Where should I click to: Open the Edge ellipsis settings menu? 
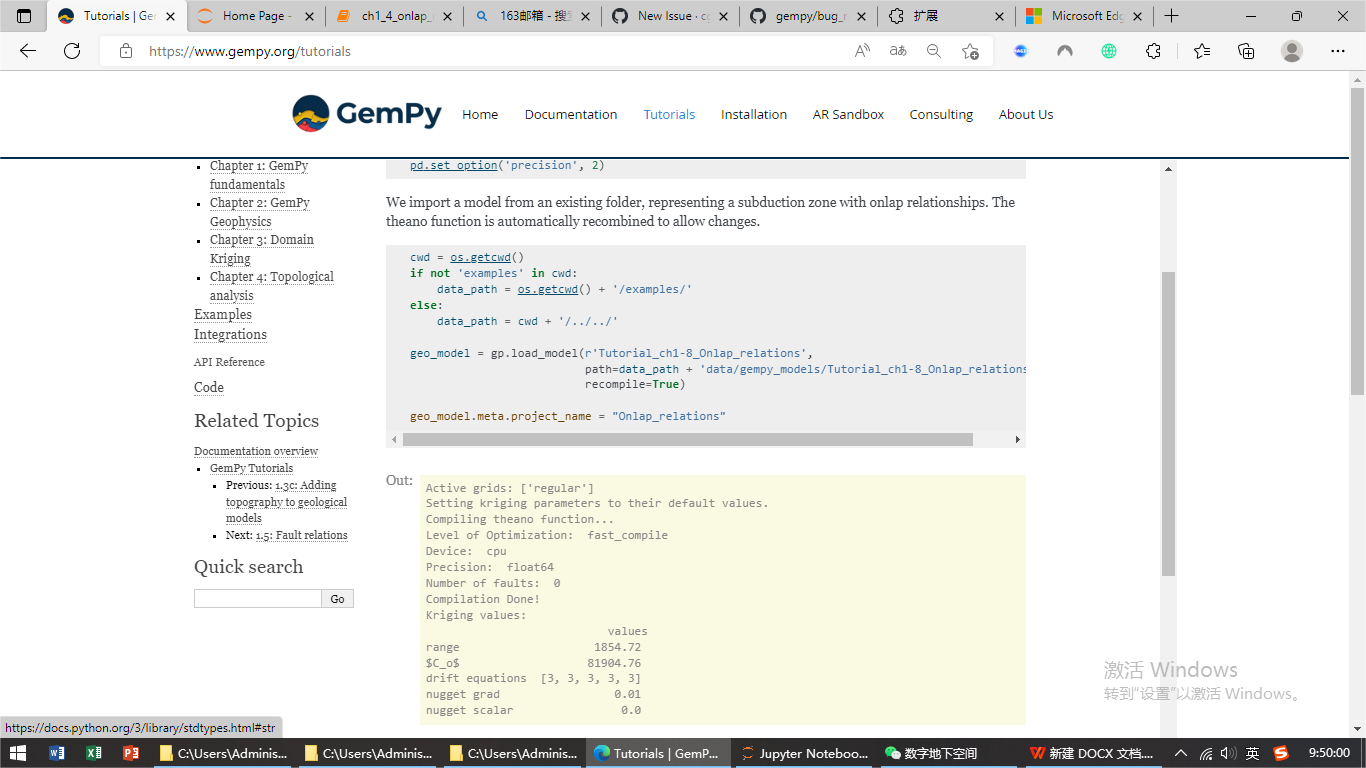pos(1337,49)
